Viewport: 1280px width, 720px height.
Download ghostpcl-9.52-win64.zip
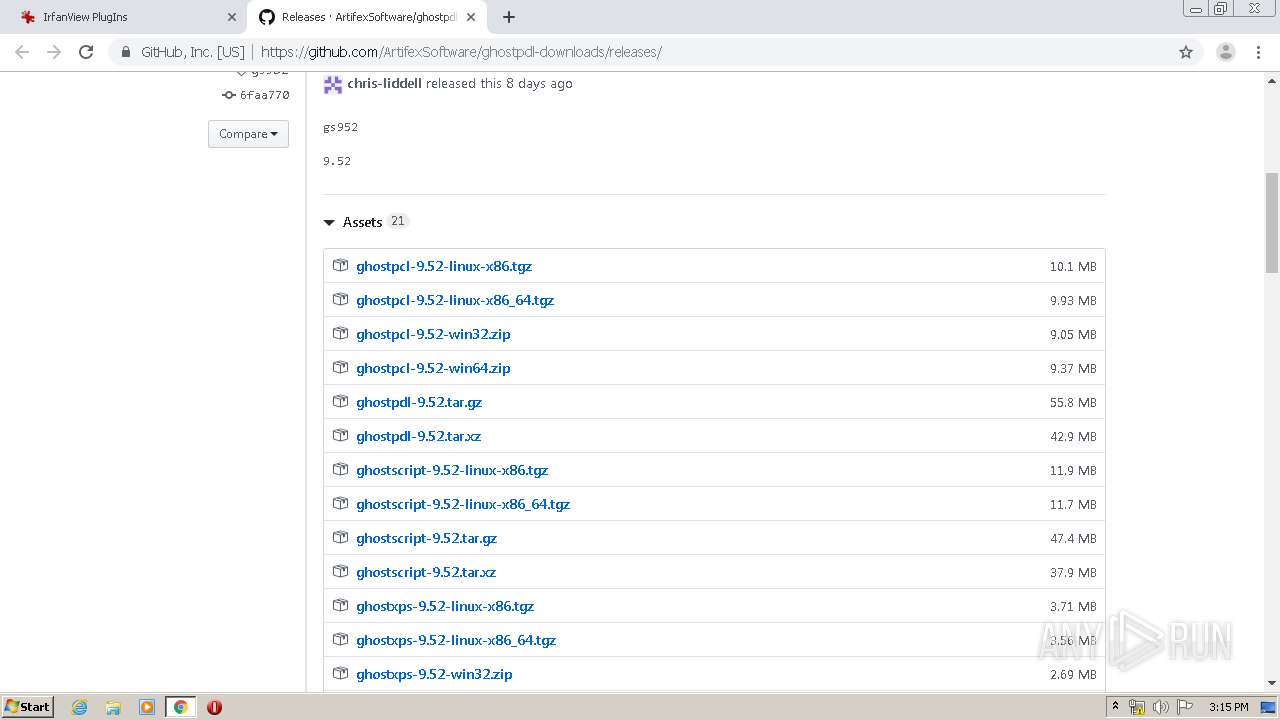point(433,368)
